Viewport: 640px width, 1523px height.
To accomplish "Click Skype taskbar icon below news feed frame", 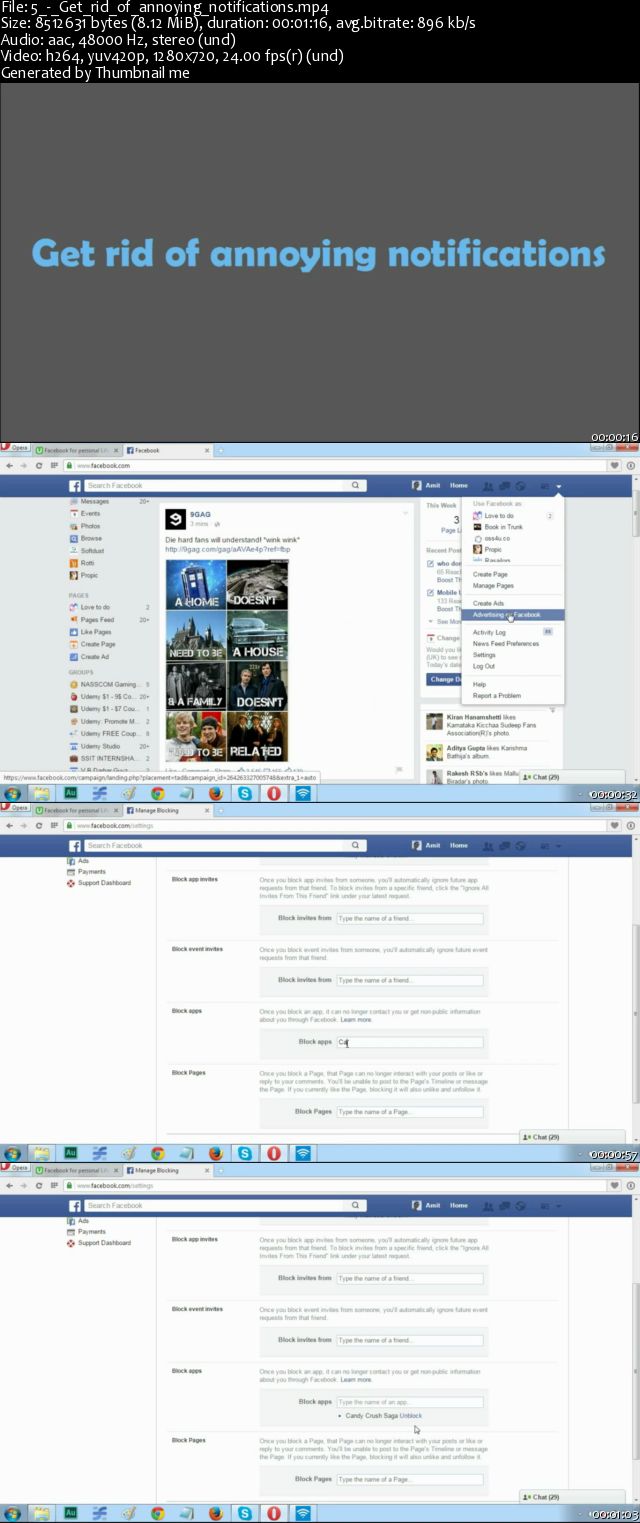I will (244, 793).
